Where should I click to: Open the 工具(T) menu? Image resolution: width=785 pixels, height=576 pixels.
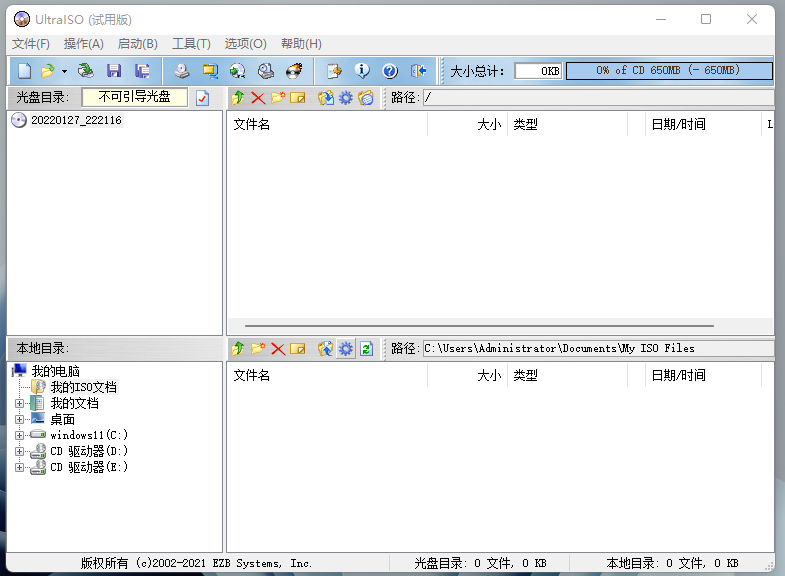191,44
